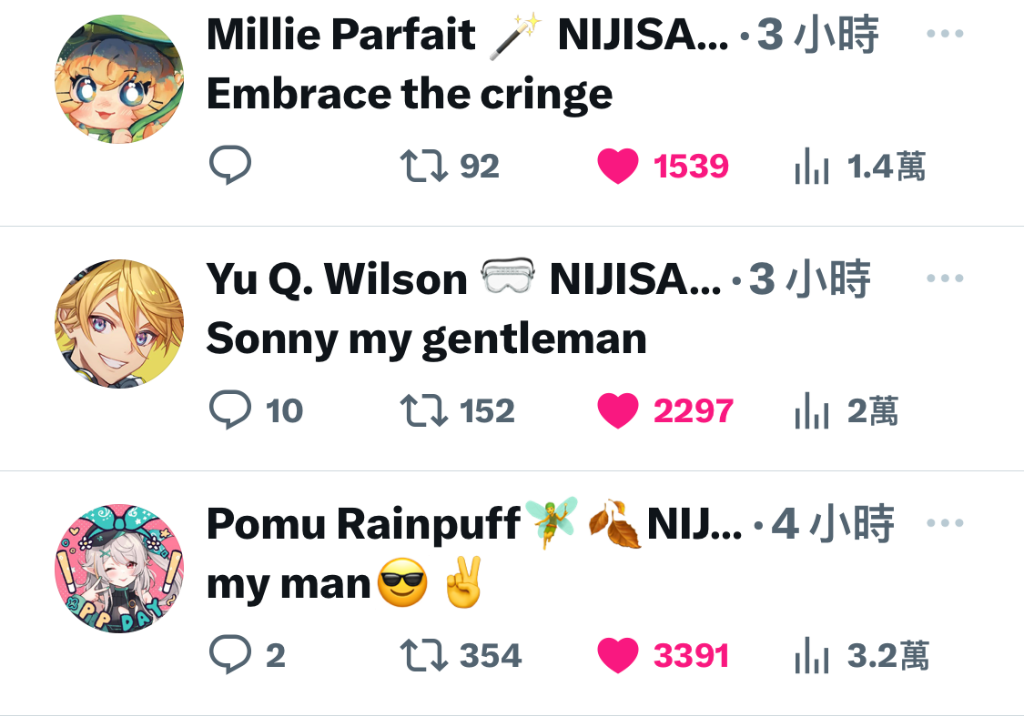
Task: Open more options for Yu Q. Wilson's tweet
Action: 945,278
